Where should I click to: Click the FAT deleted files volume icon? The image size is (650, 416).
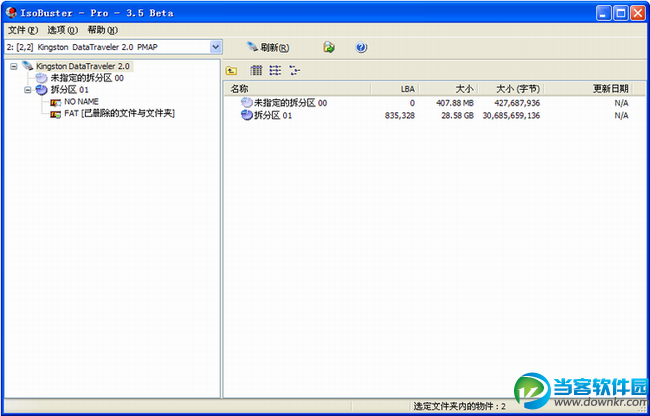(x=56, y=114)
